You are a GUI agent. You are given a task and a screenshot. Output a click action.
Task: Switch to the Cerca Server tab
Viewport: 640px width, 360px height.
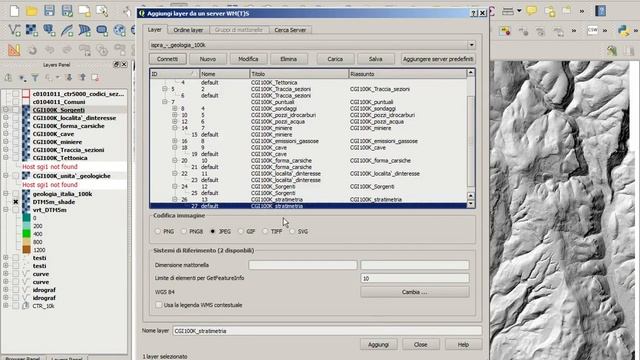[290, 30]
